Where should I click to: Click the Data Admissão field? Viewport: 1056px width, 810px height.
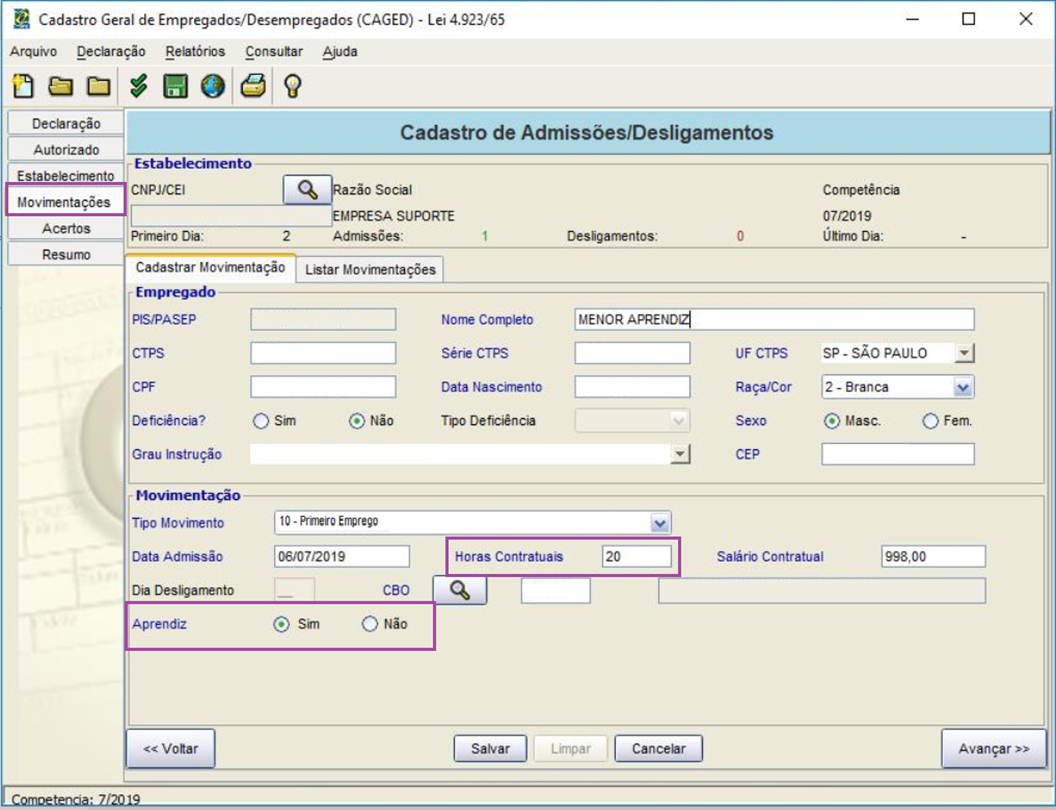[x=342, y=557]
